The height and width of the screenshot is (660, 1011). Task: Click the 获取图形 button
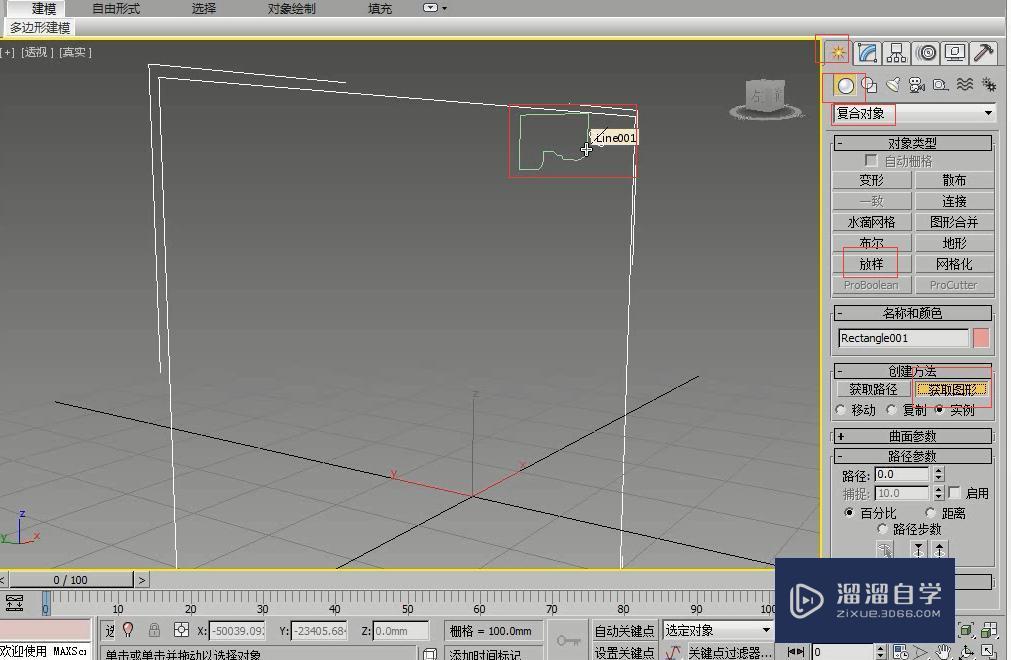point(952,390)
